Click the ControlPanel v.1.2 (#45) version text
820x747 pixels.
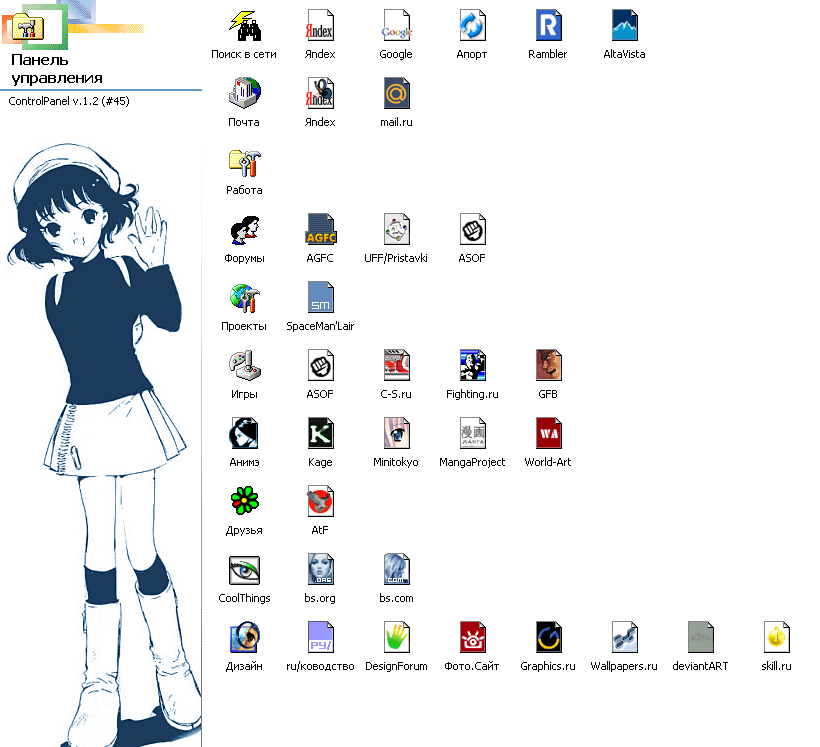pyautogui.click(x=69, y=101)
